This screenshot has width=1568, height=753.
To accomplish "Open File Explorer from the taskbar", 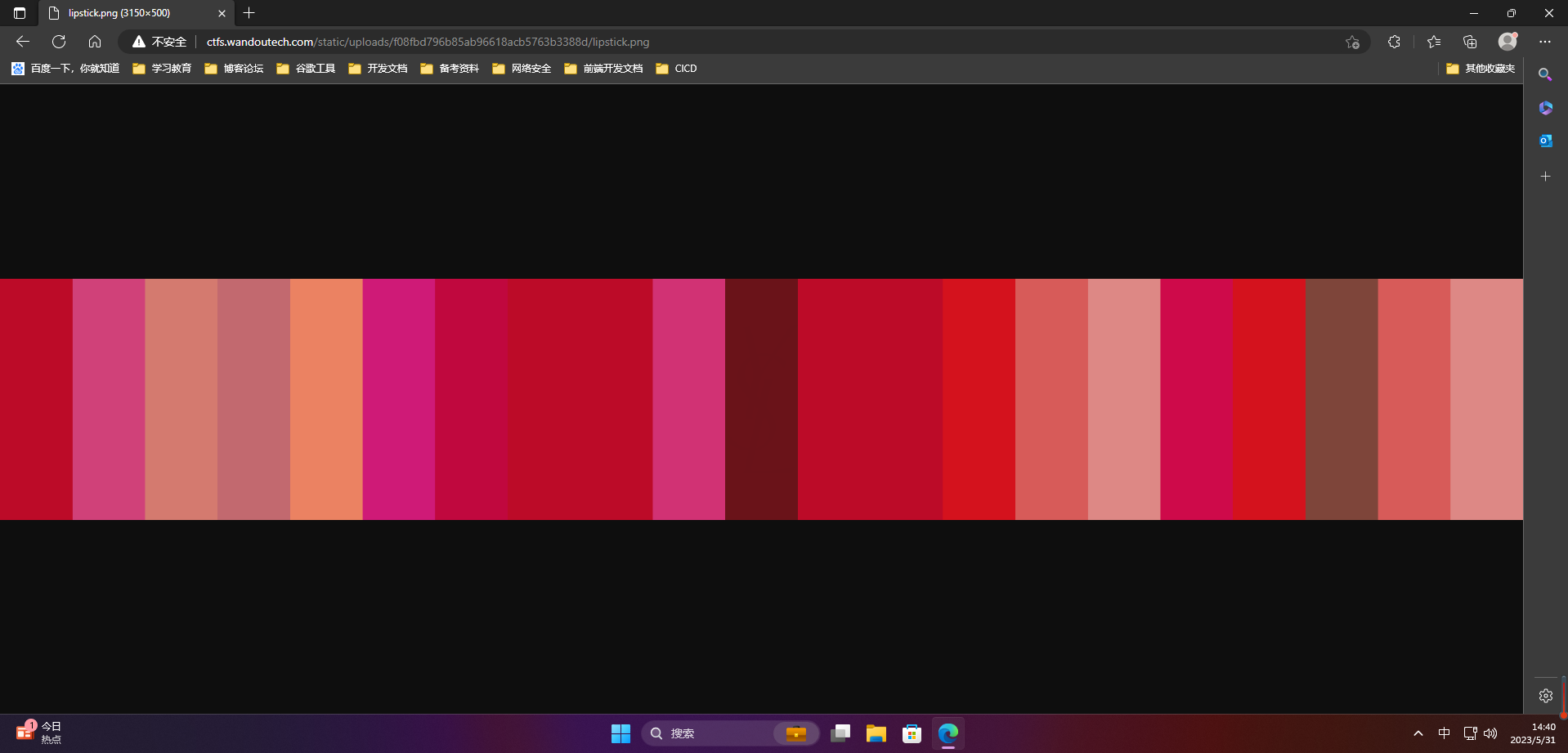I will tap(876, 733).
